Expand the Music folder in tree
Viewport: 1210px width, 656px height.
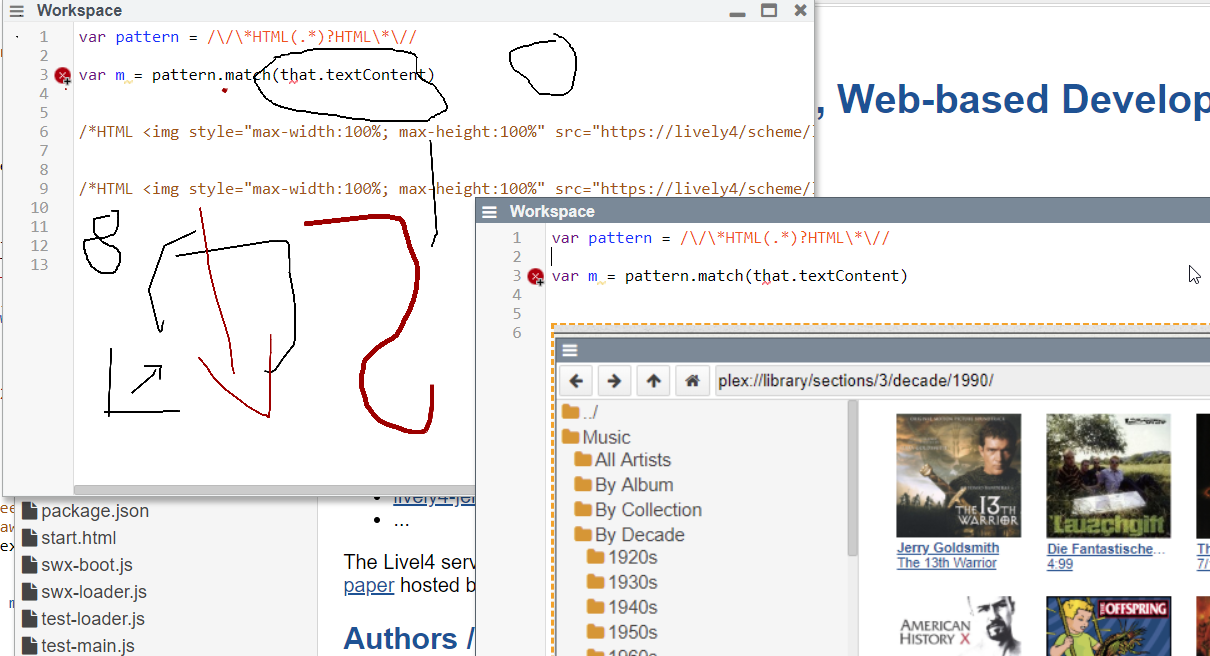[x=605, y=437]
